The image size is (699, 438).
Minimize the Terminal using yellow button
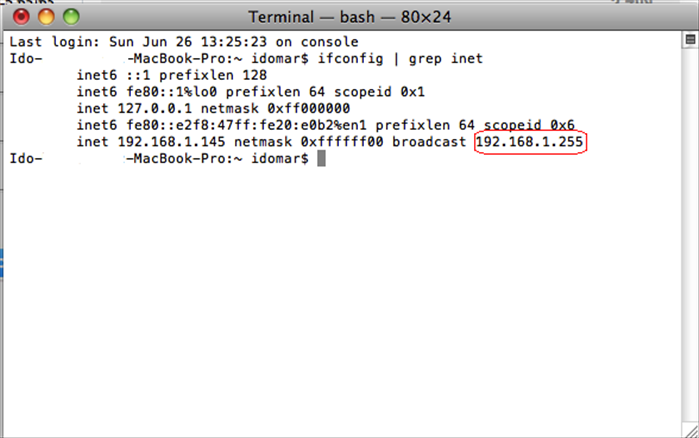(46, 17)
